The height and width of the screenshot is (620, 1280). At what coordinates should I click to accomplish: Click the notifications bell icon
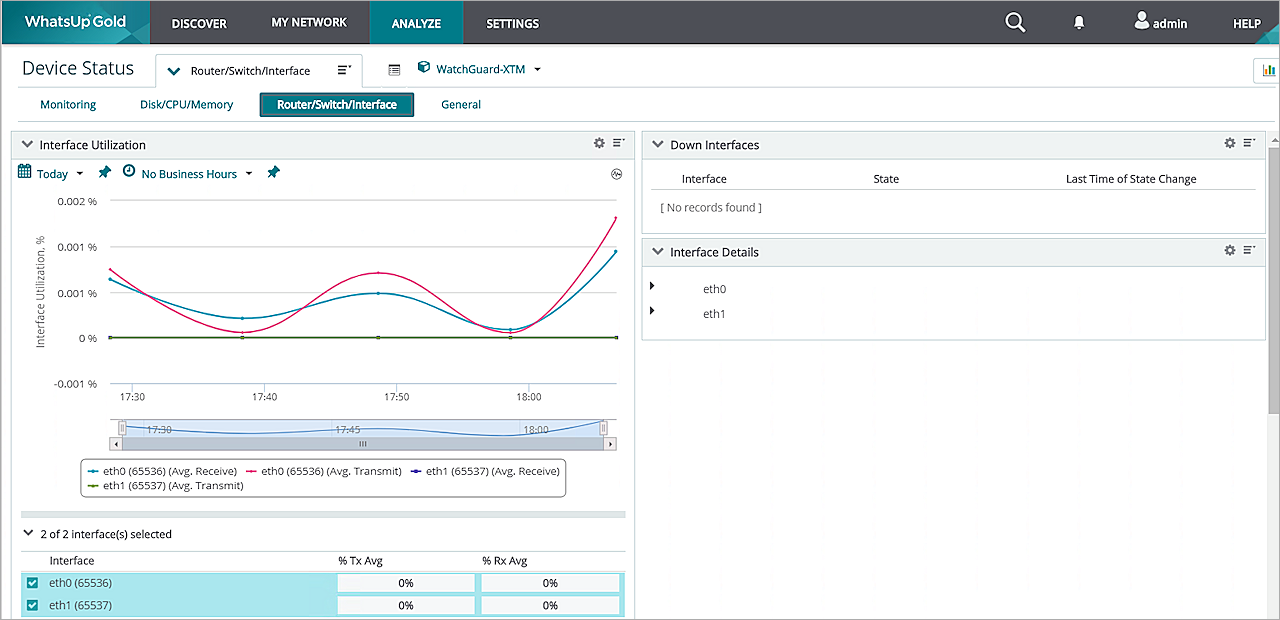coord(1079,23)
